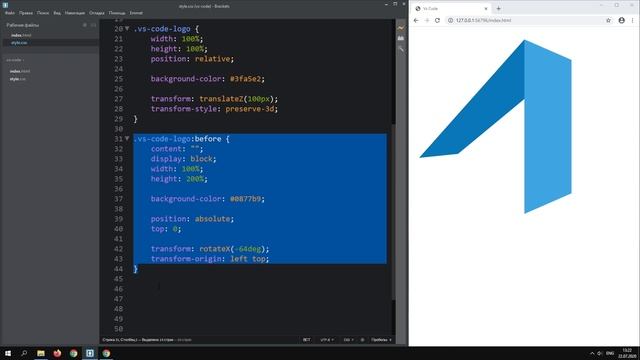Click the editor vertical scrollbar thumb
640x360 pixels.
[393, 212]
